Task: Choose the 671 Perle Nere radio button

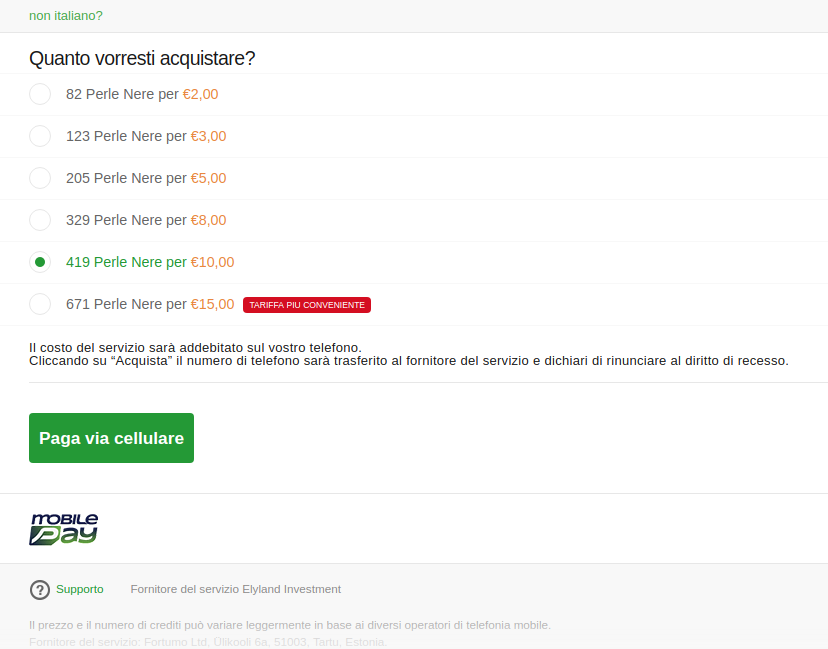Action: coord(40,304)
